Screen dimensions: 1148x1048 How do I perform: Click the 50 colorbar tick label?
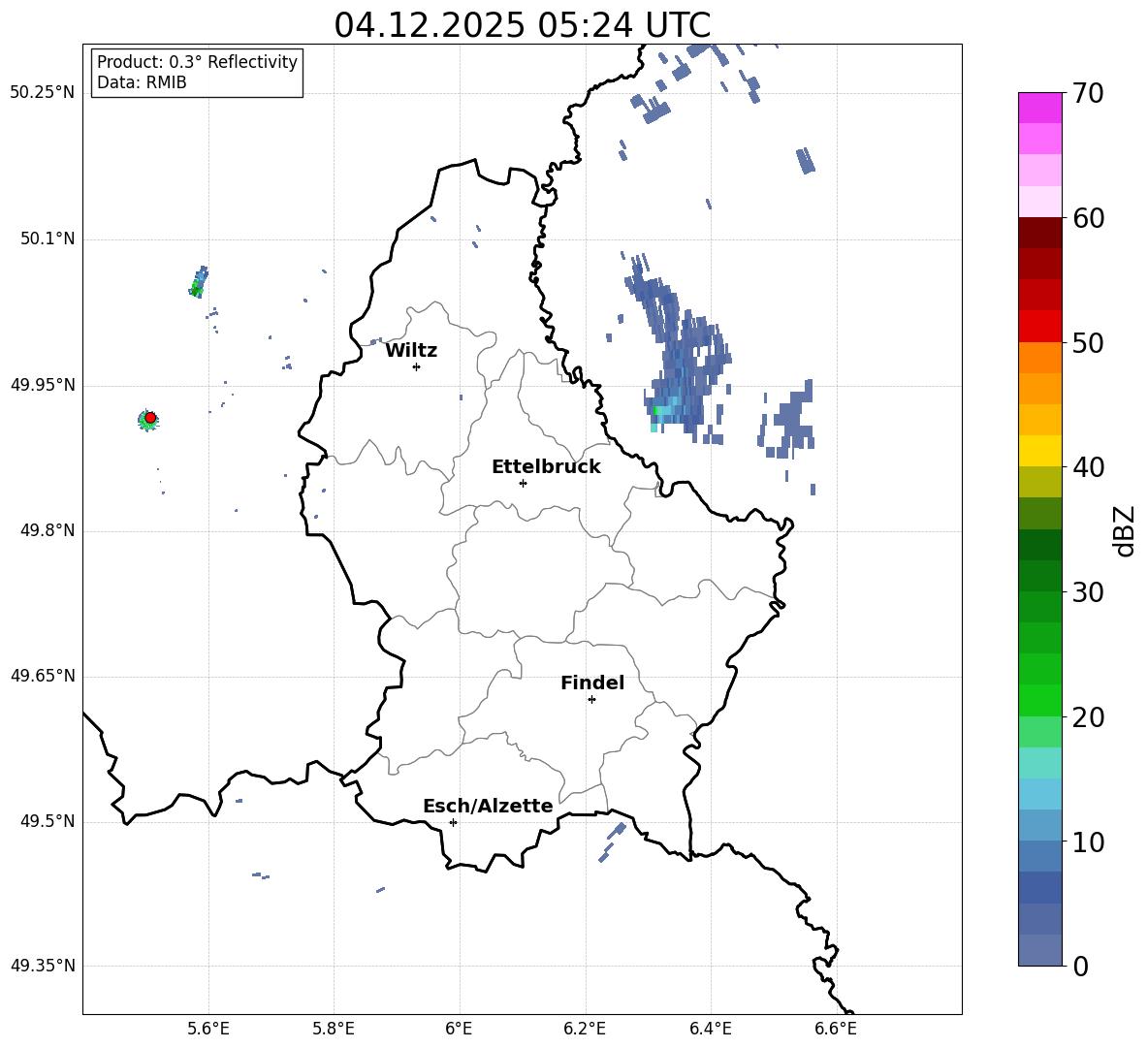click(x=1088, y=342)
